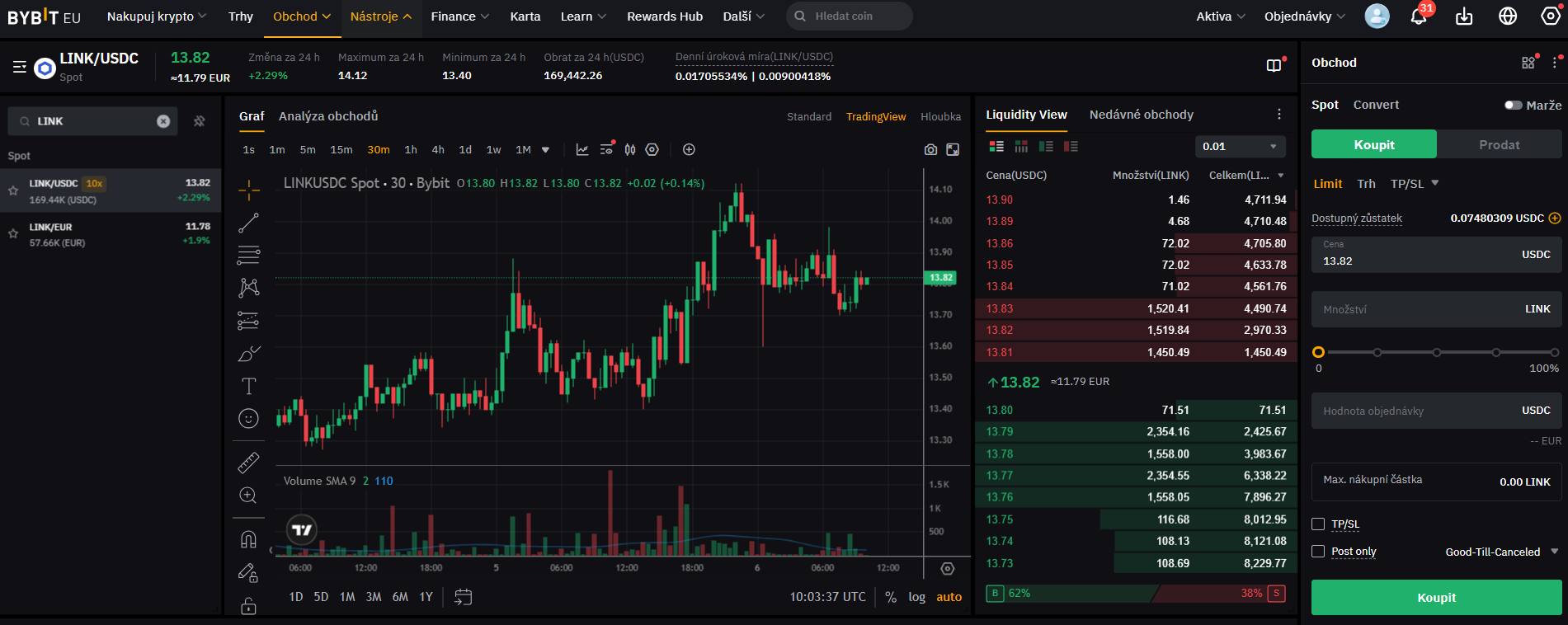The width and height of the screenshot is (1568, 625).
Task: Toggle the Marže switch
Action: pyautogui.click(x=1513, y=106)
